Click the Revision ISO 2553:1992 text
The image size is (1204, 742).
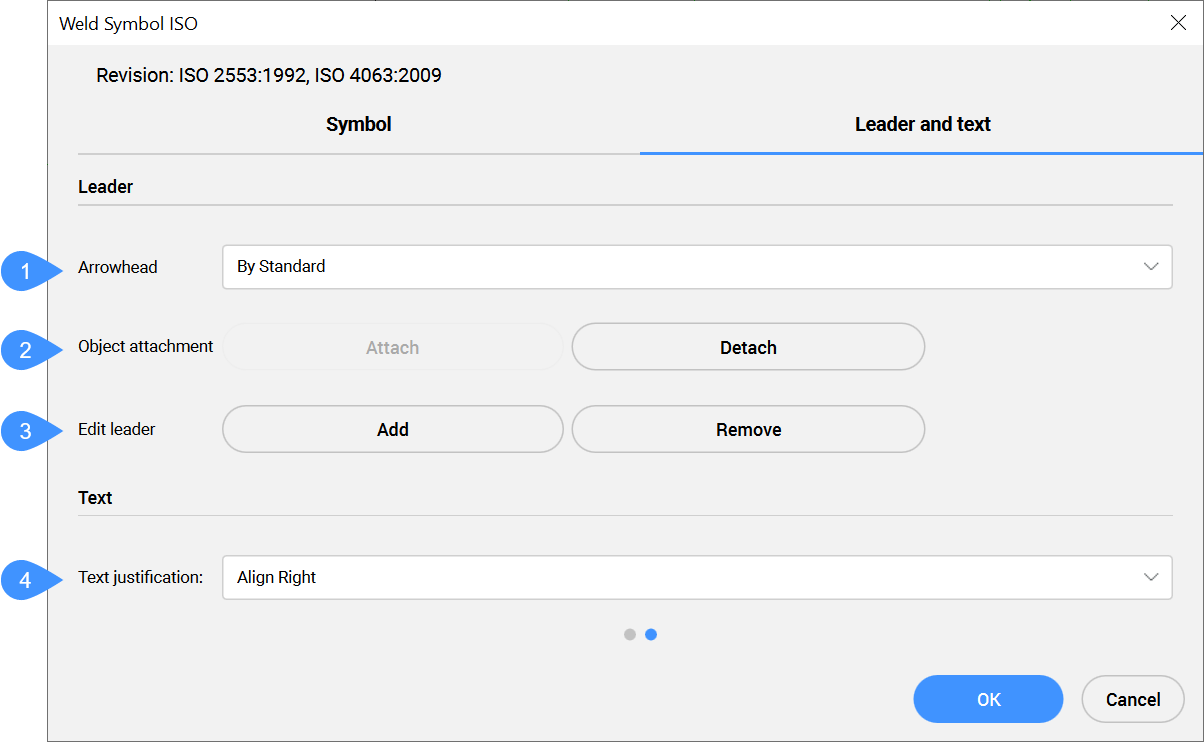click(x=269, y=75)
